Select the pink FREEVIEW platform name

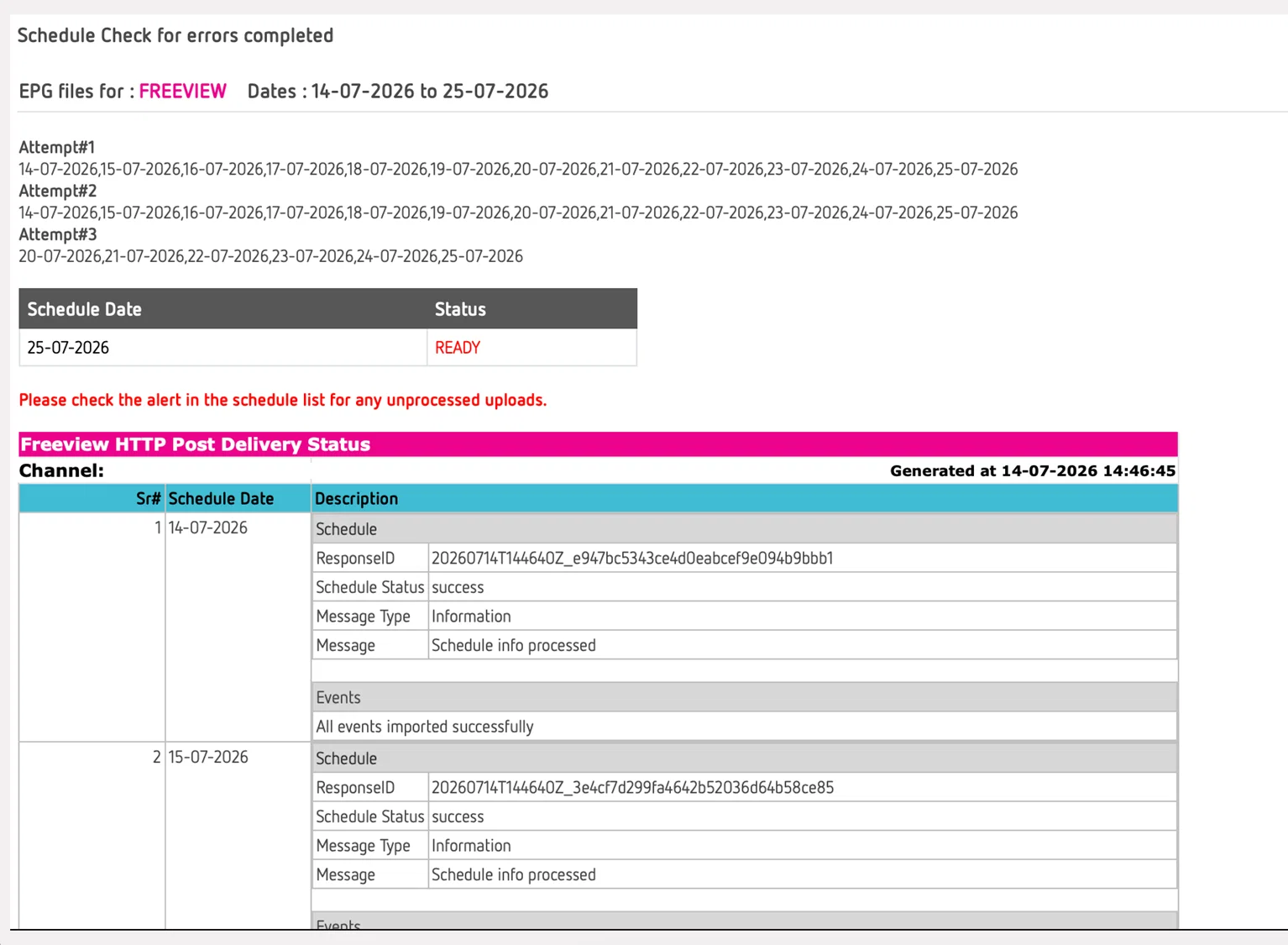click(183, 91)
